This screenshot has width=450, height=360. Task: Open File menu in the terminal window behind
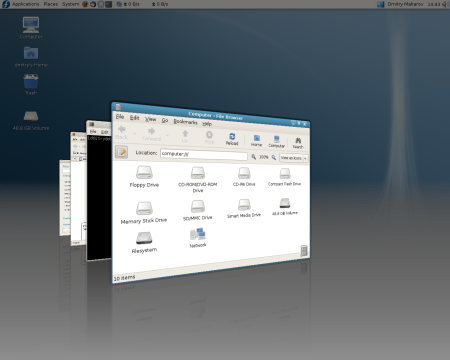[x=93, y=131]
